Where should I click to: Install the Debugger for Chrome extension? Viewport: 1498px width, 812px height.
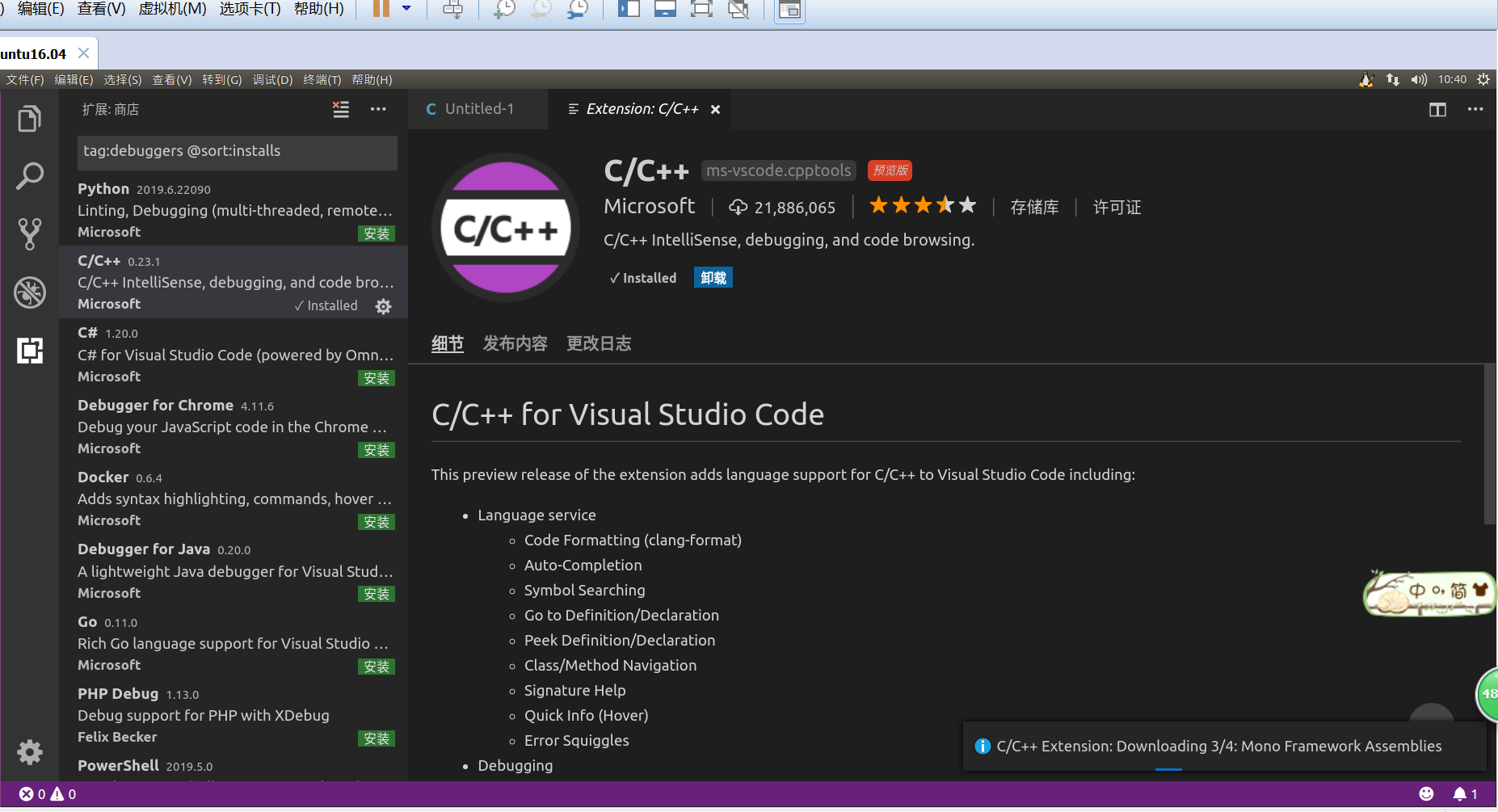(x=377, y=450)
